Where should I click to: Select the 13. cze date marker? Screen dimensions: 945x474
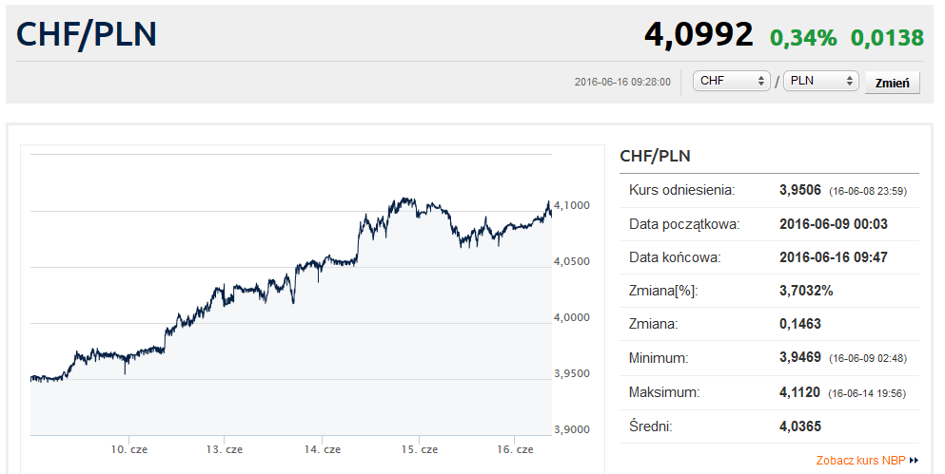(225, 449)
